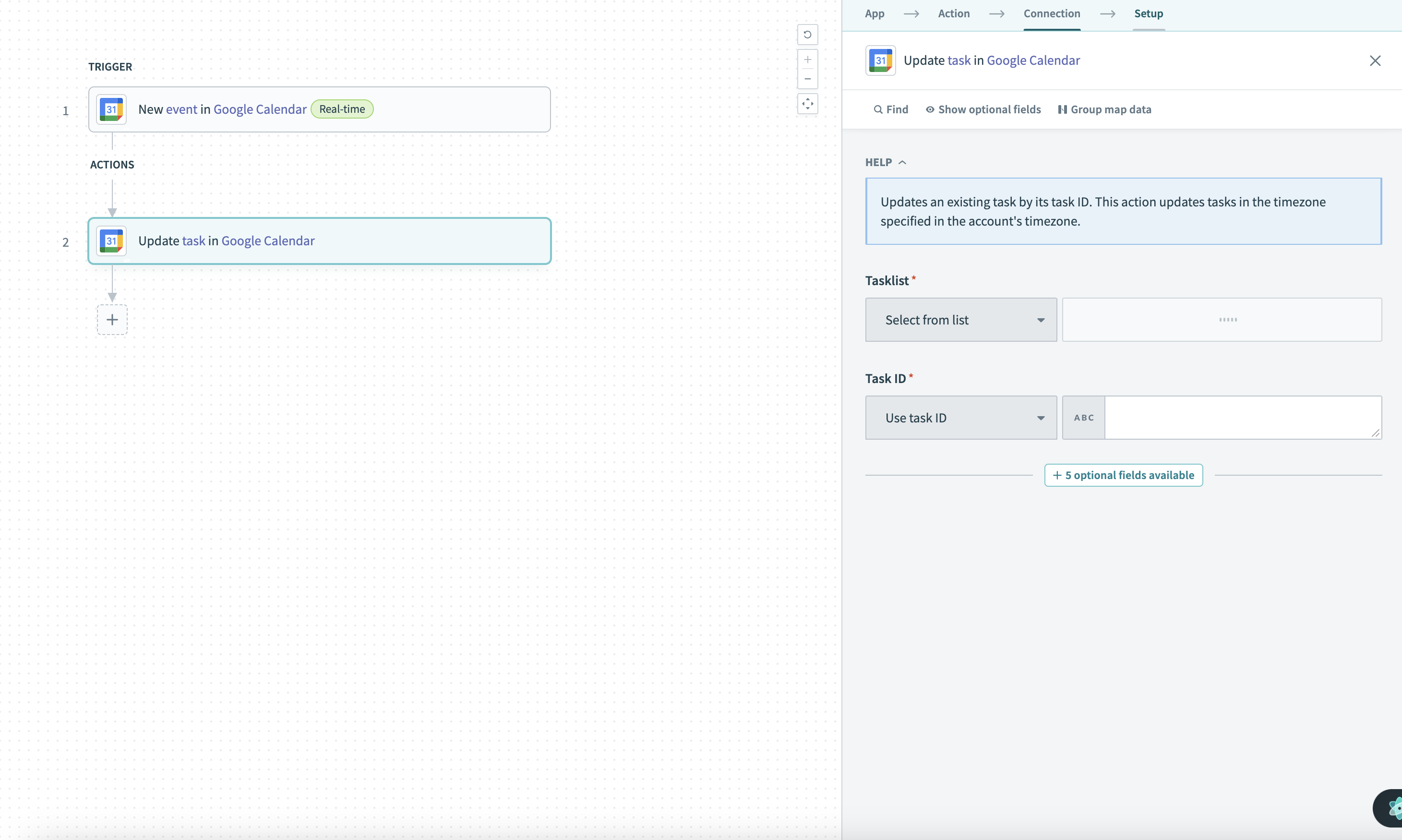Screen dimensions: 1402x840
Task: Click the Show optional fields button
Action: (x=983, y=109)
